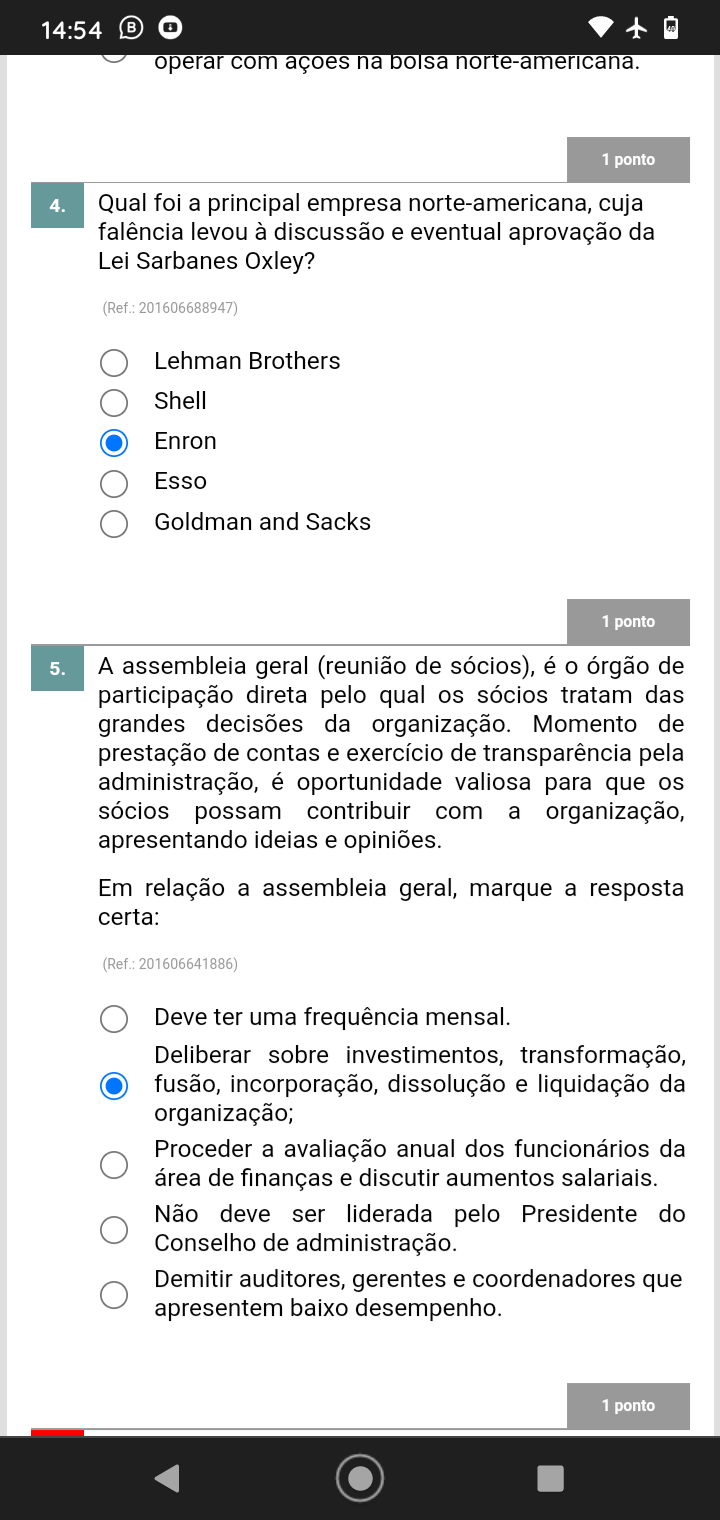This screenshot has width=720, height=1520.
Task: Tap the Android back navigation button
Action: 168,1478
